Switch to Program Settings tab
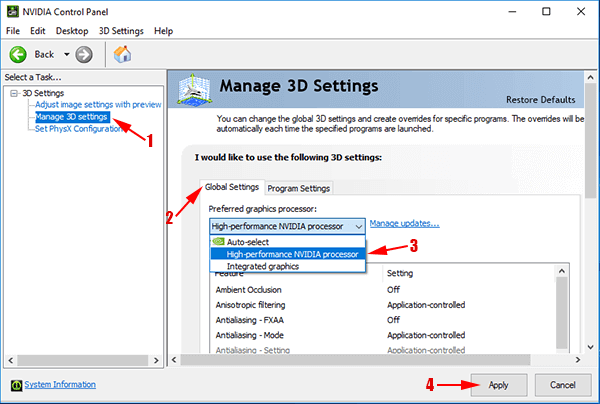 coord(298,188)
